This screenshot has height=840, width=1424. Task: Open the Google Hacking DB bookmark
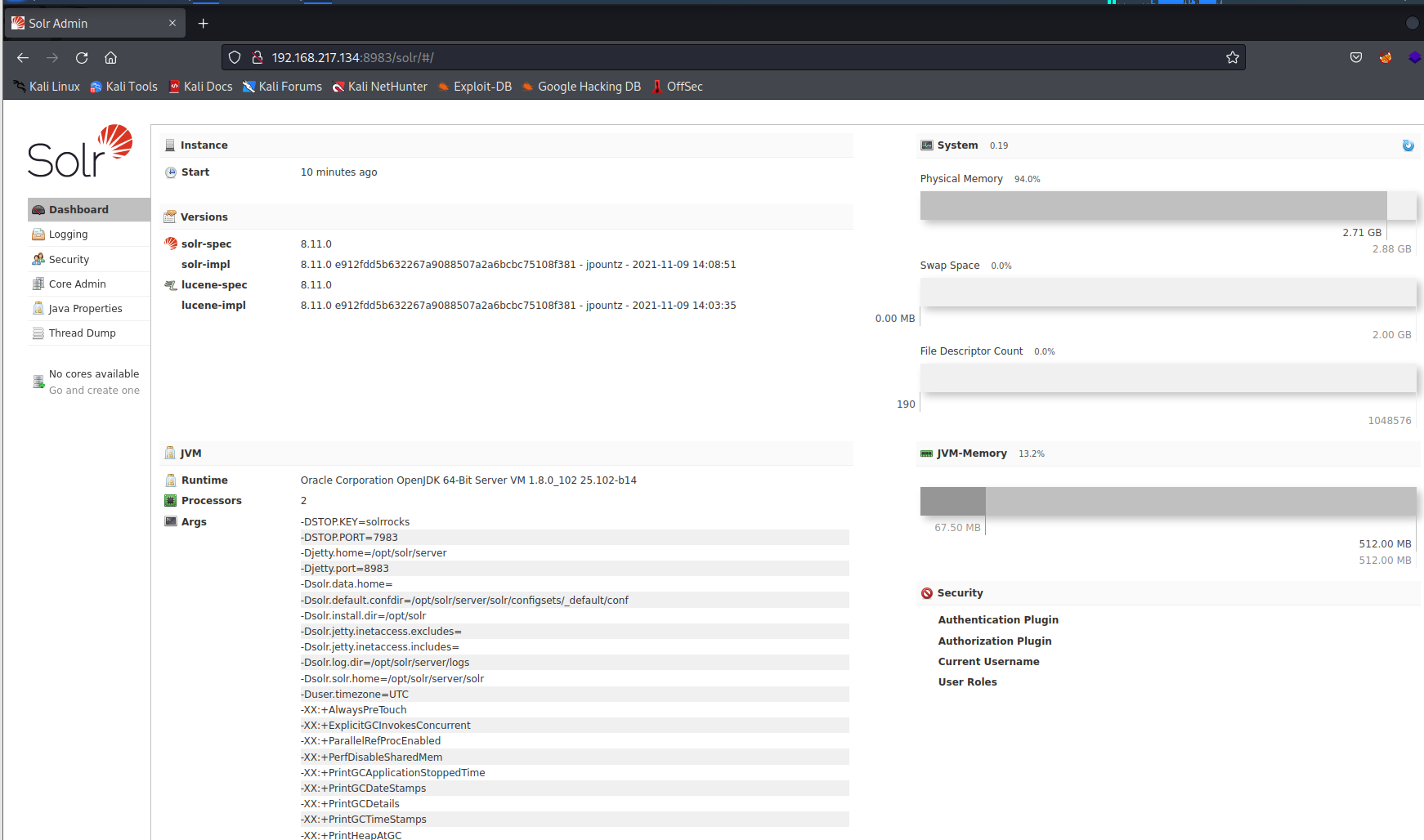(581, 87)
